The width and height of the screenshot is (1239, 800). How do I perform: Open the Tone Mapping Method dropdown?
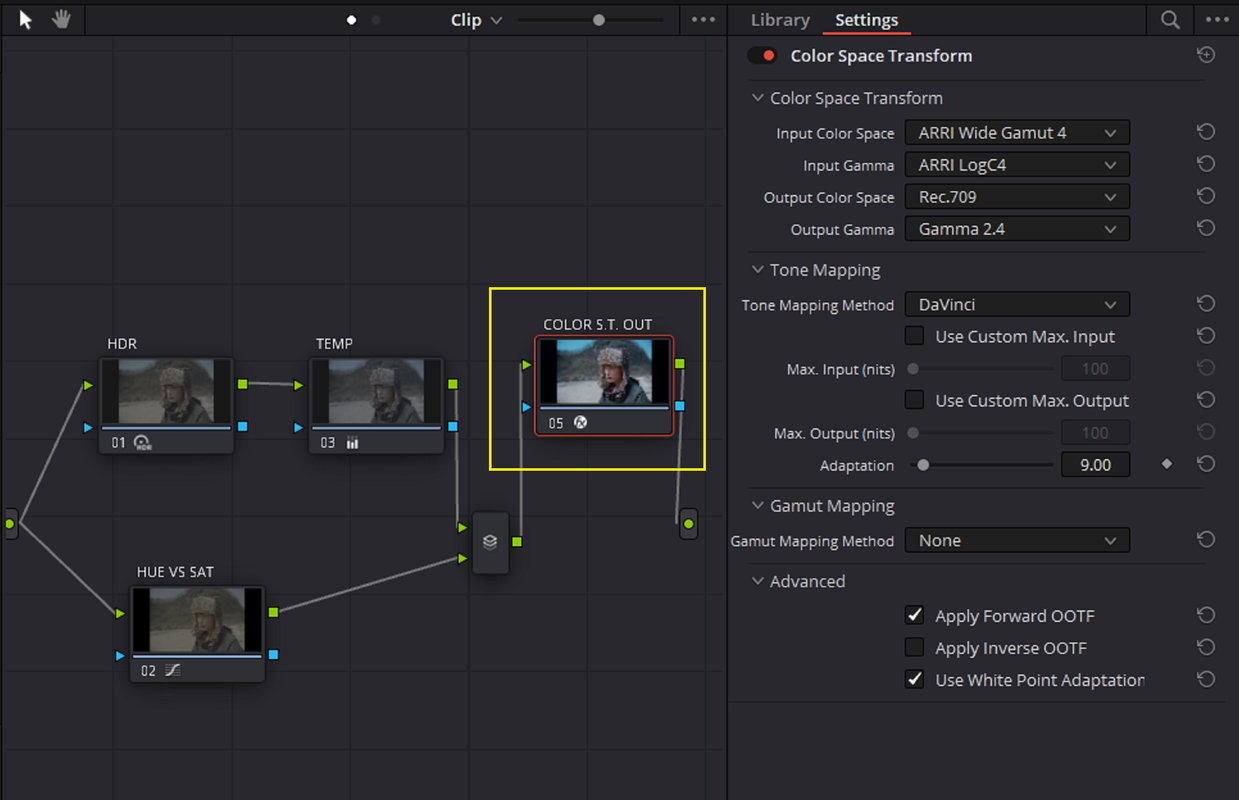tap(1017, 303)
